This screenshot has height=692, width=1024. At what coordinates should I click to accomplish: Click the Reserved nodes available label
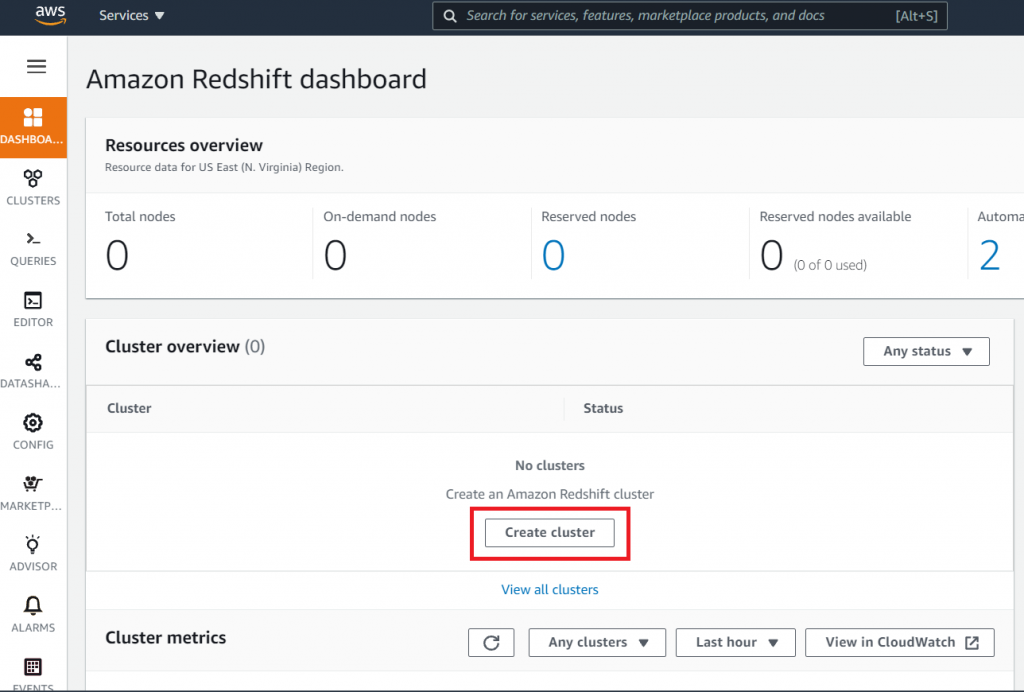(x=835, y=217)
